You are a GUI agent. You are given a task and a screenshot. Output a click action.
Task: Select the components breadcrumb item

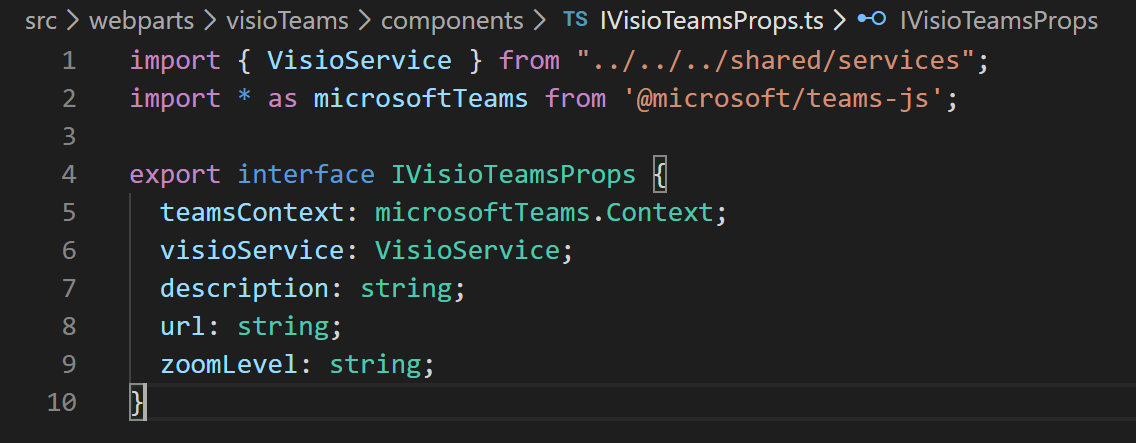[x=452, y=21]
